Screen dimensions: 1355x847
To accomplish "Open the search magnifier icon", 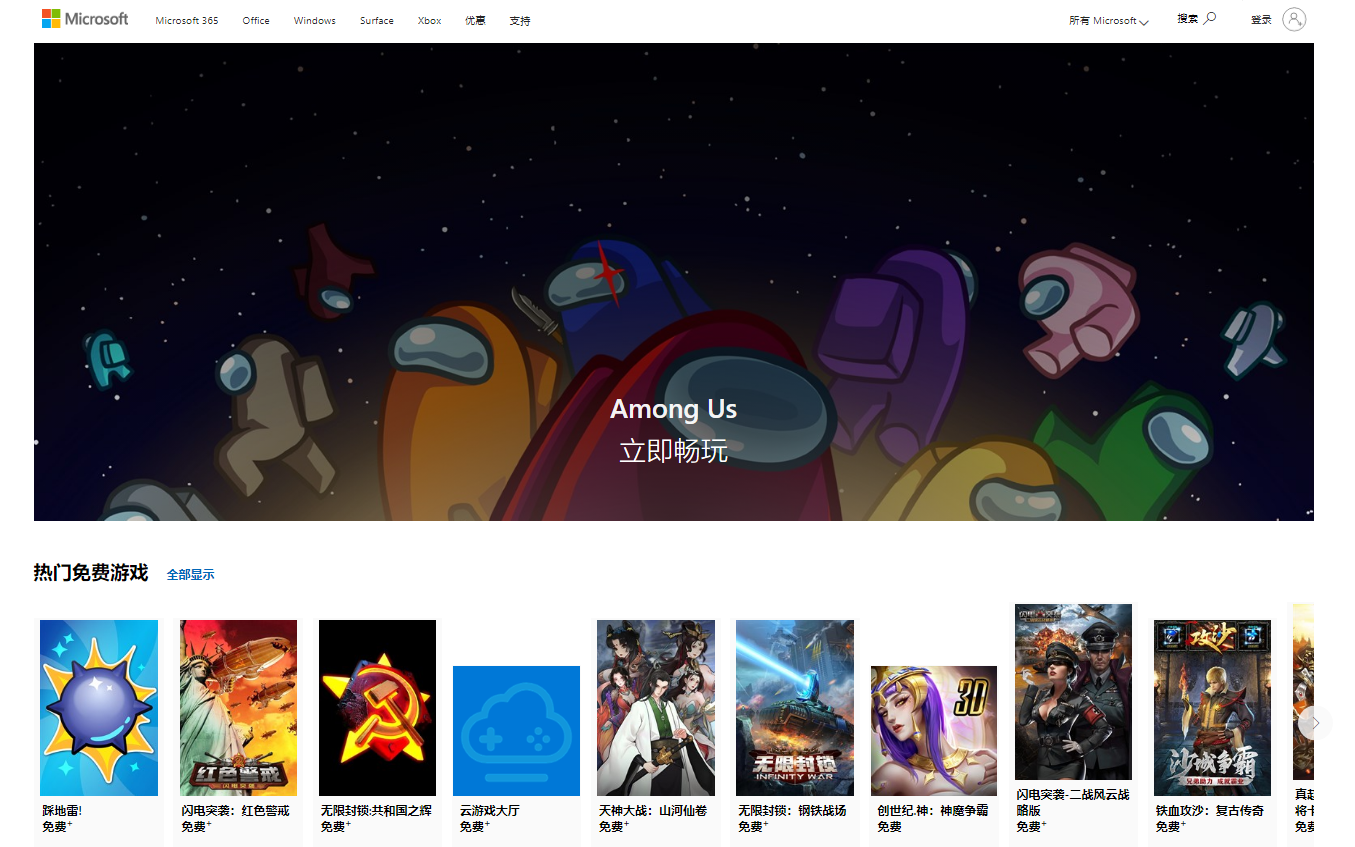I will pos(1210,18).
